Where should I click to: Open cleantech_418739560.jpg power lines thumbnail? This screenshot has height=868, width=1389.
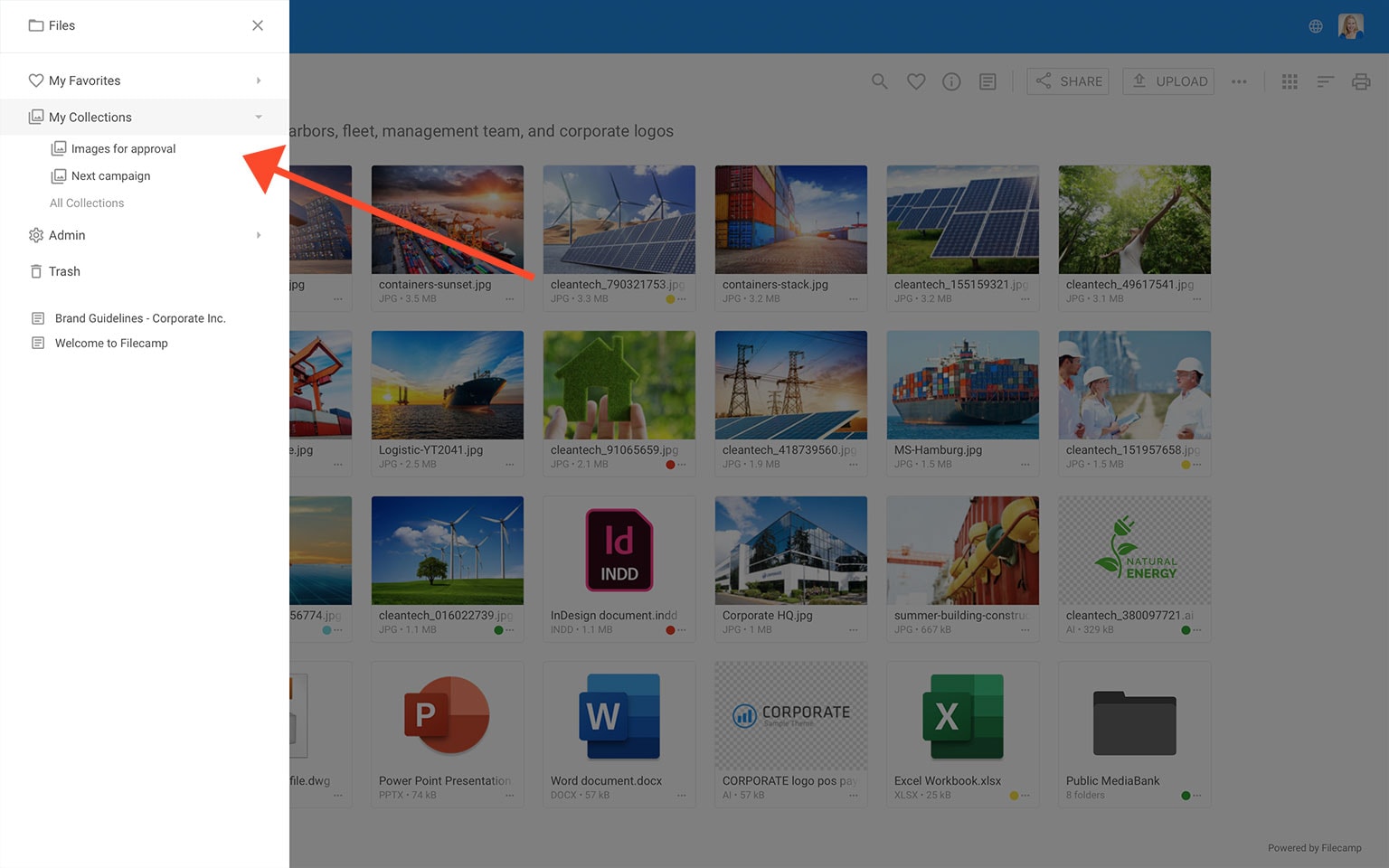pos(791,385)
